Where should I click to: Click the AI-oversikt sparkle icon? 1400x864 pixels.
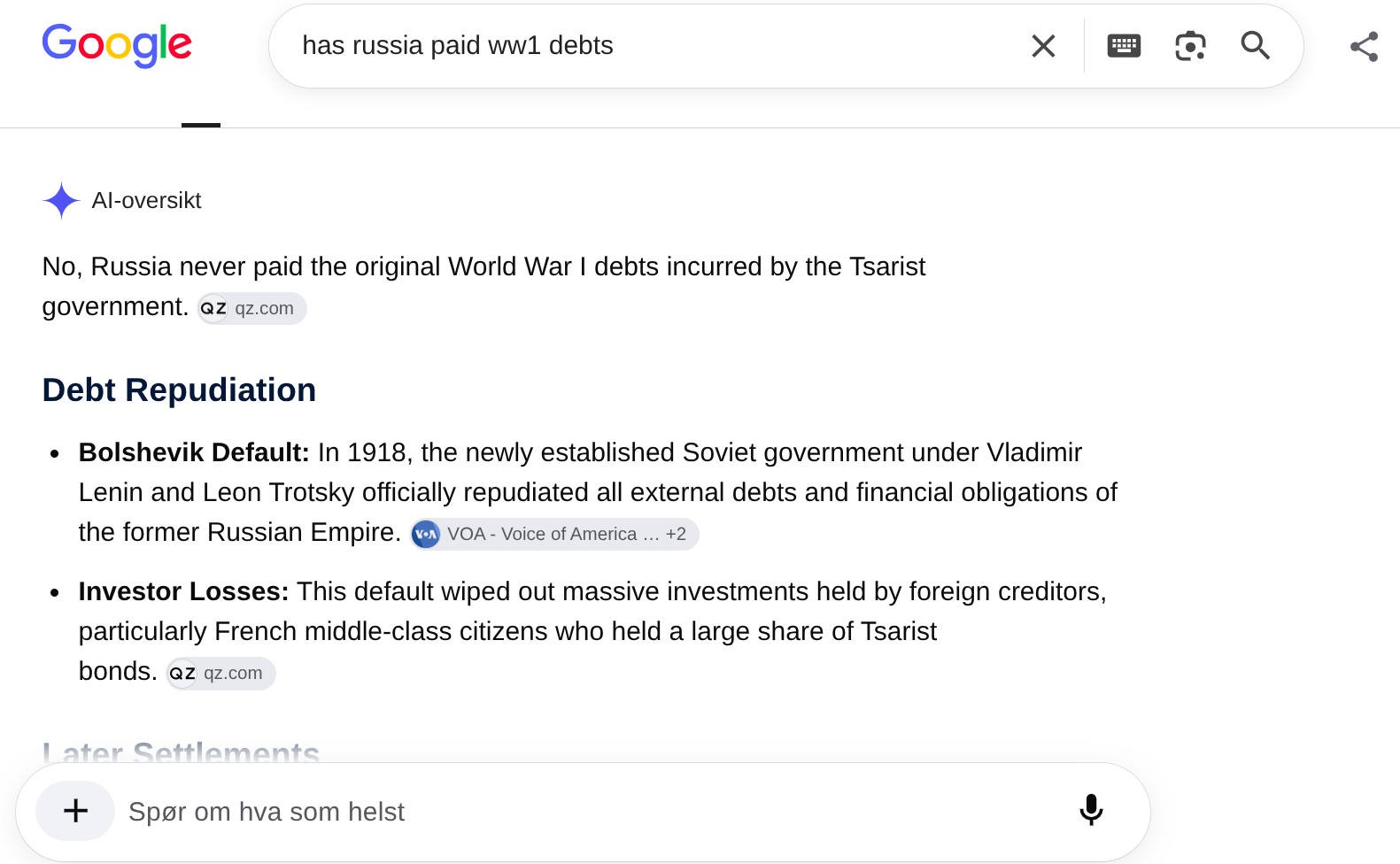tap(61, 201)
